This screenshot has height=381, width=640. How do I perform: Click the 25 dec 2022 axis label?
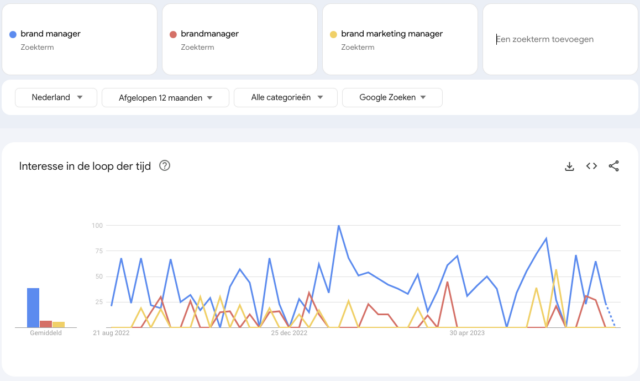click(289, 333)
